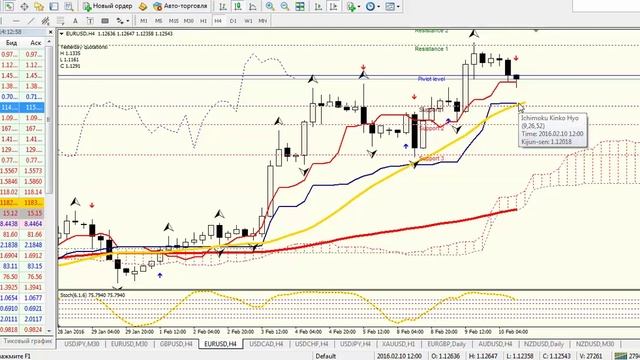Expand the Templates dropdown arrow
The width and height of the screenshot is (640, 360).
(x=398, y=7)
